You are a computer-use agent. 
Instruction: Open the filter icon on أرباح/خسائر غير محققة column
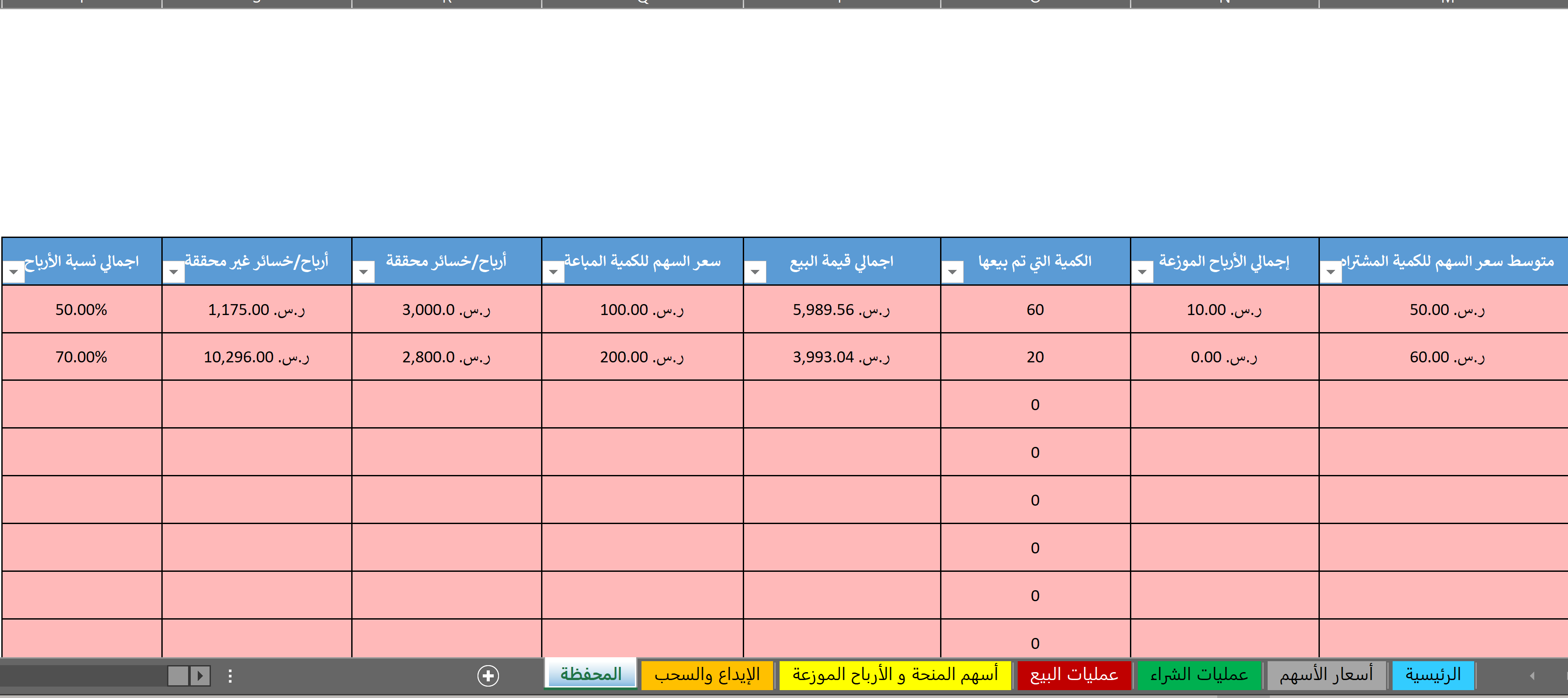(x=175, y=273)
